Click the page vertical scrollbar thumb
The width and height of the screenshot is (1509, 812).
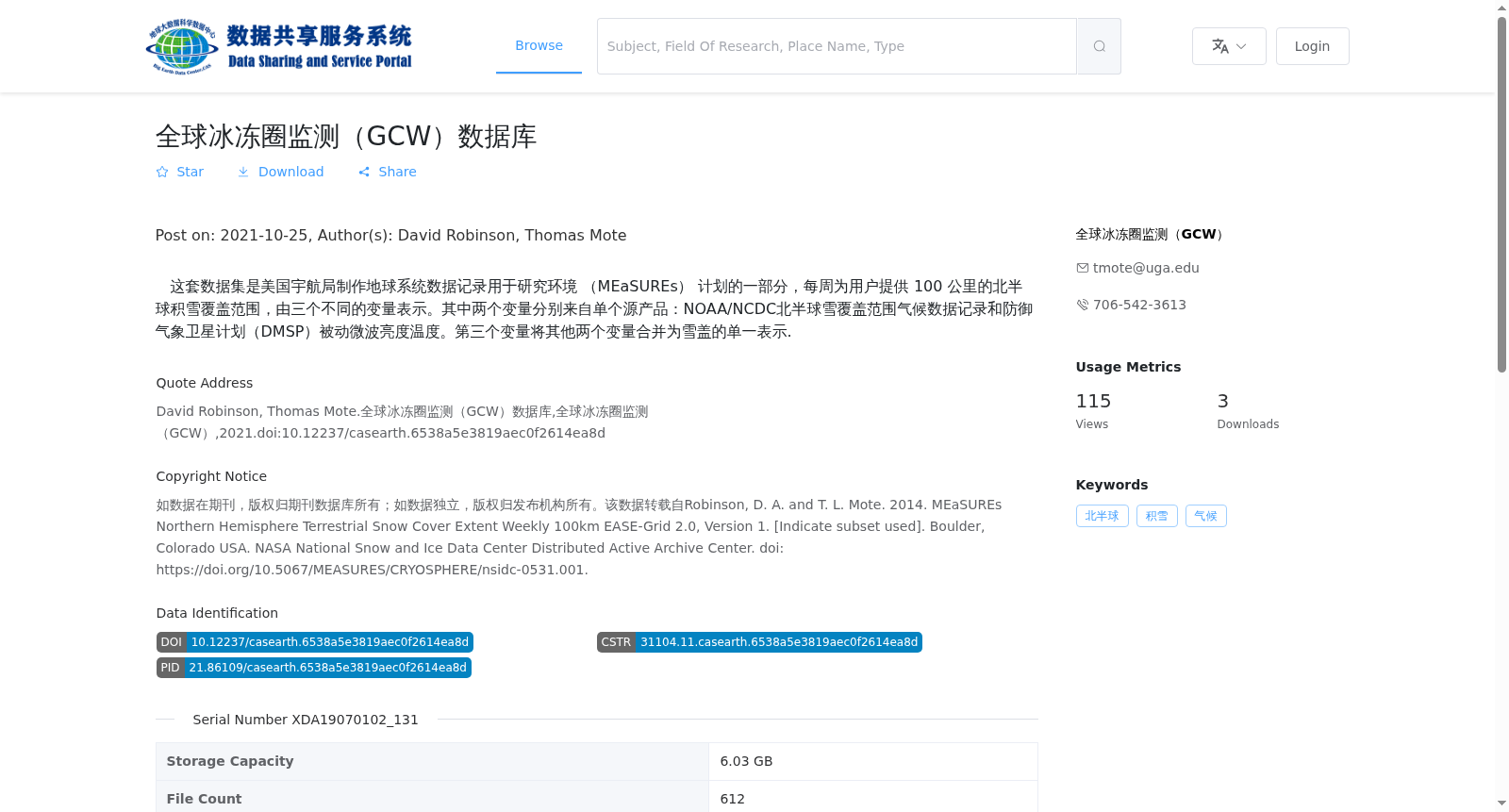(x=1501, y=194)
